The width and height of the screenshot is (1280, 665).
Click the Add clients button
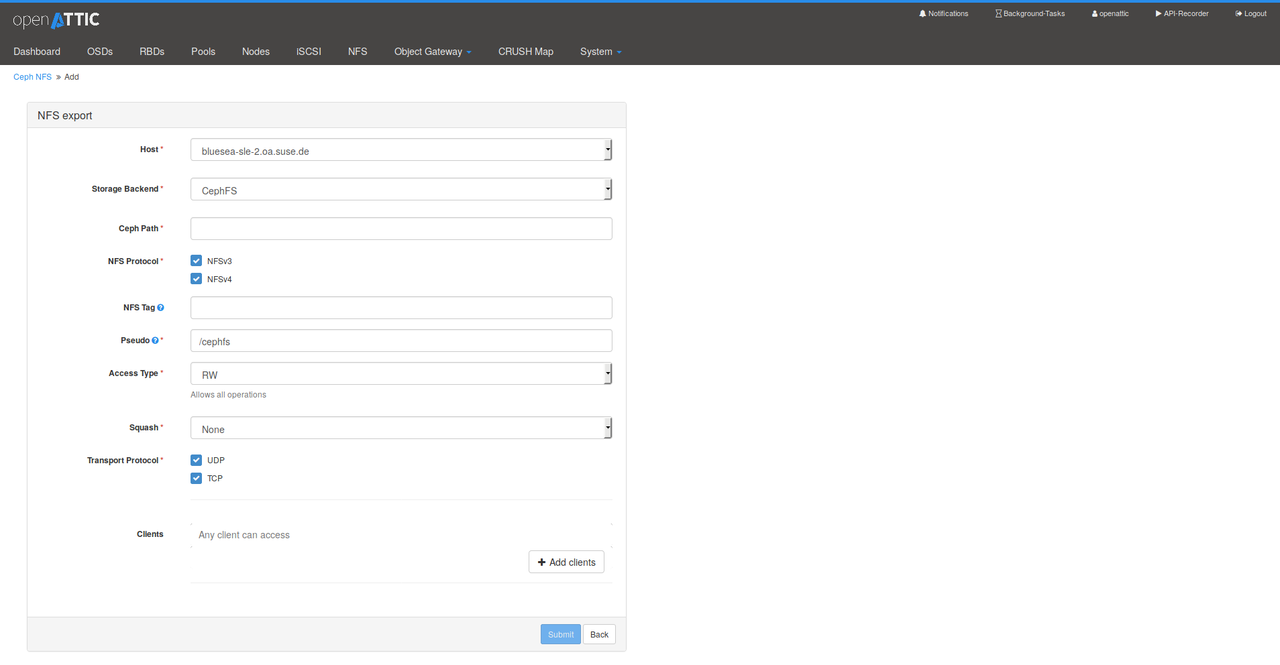566,562
